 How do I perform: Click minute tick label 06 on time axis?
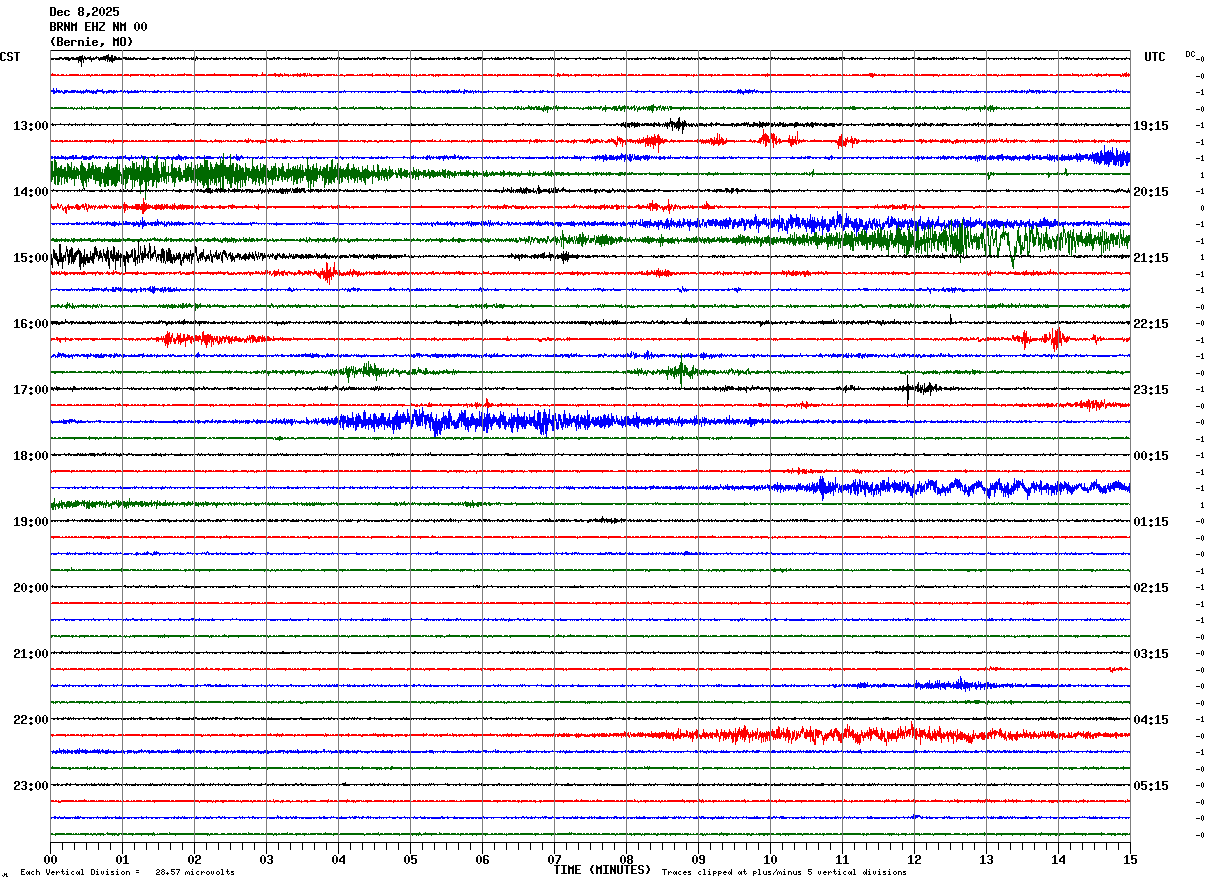(x=482, y=860)
